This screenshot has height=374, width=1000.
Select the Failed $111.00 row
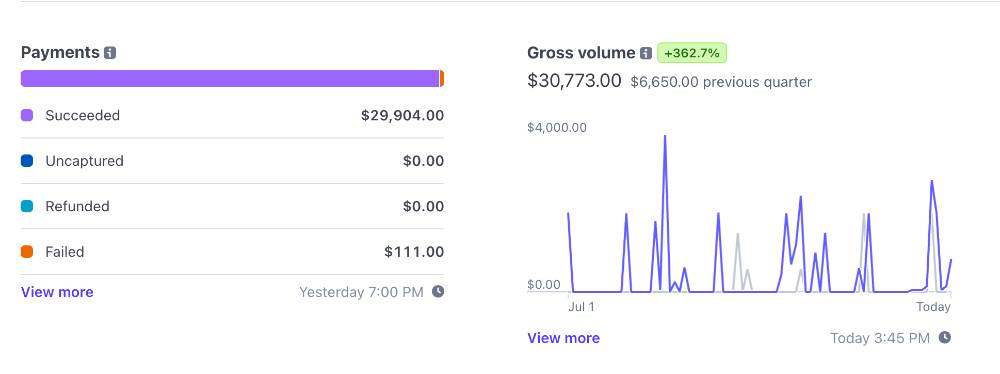pos(232,252)
